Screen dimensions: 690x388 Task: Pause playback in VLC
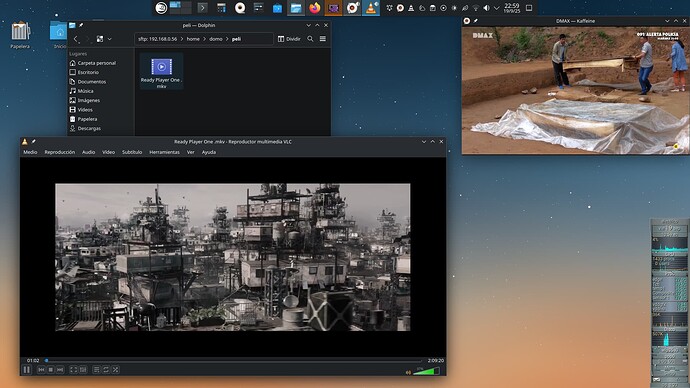point(26,370)
